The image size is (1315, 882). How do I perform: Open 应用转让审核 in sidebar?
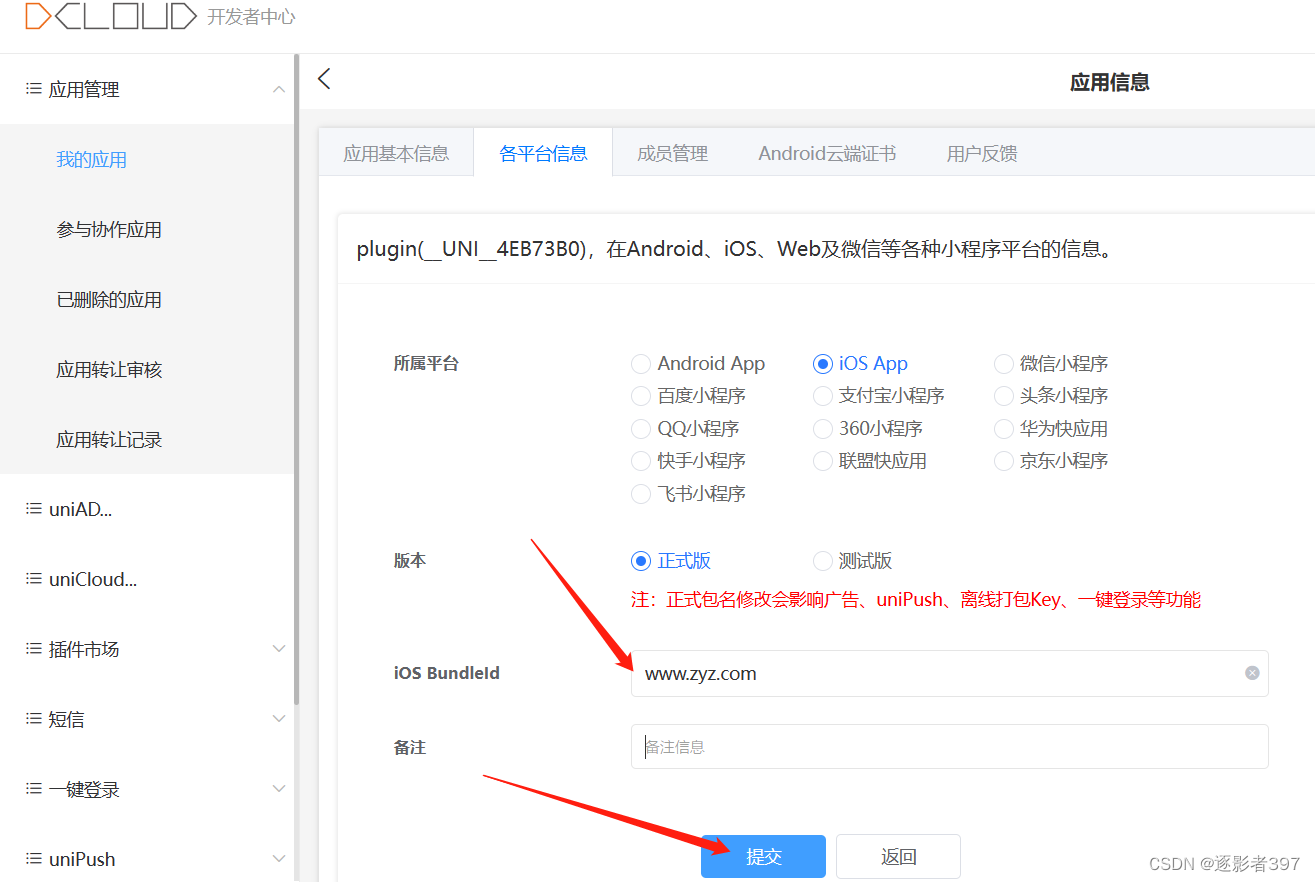[x=147, y=370]
